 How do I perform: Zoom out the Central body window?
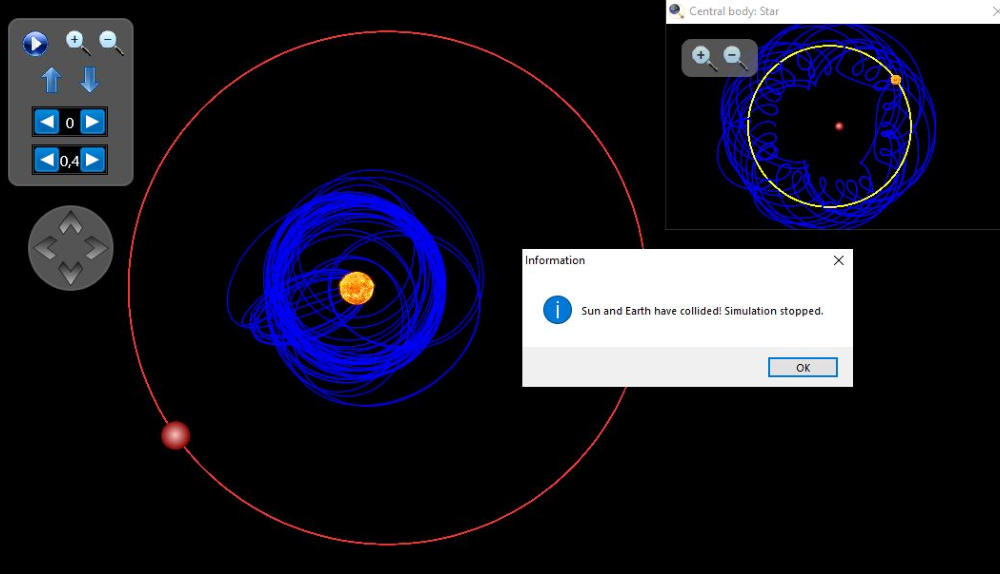[735, 57]
